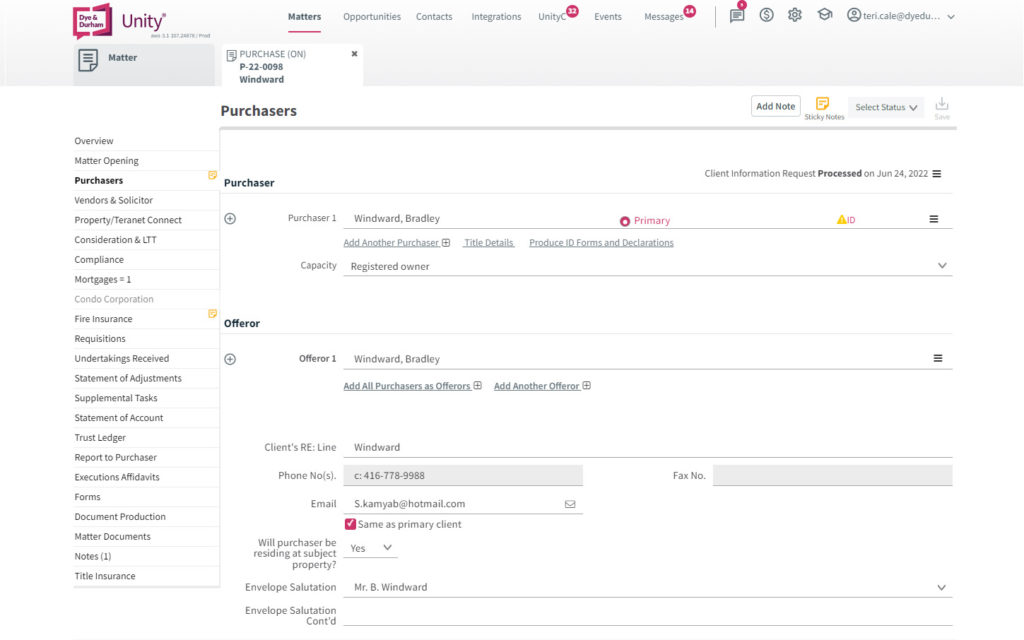Open the settings gear menu
This screenshot has height=640, width=1024.
click(794, 15)
